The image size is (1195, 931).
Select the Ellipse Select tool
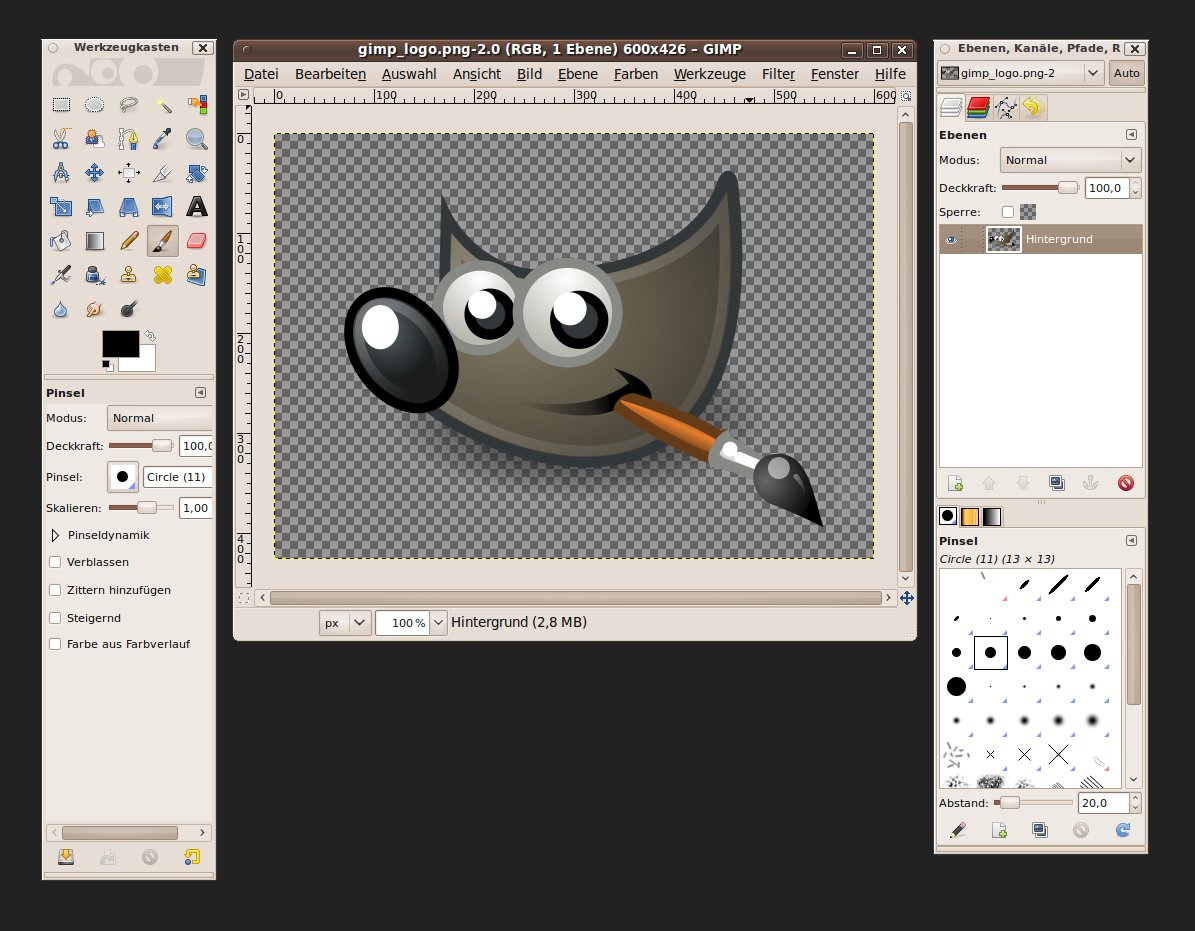[95, 105]
